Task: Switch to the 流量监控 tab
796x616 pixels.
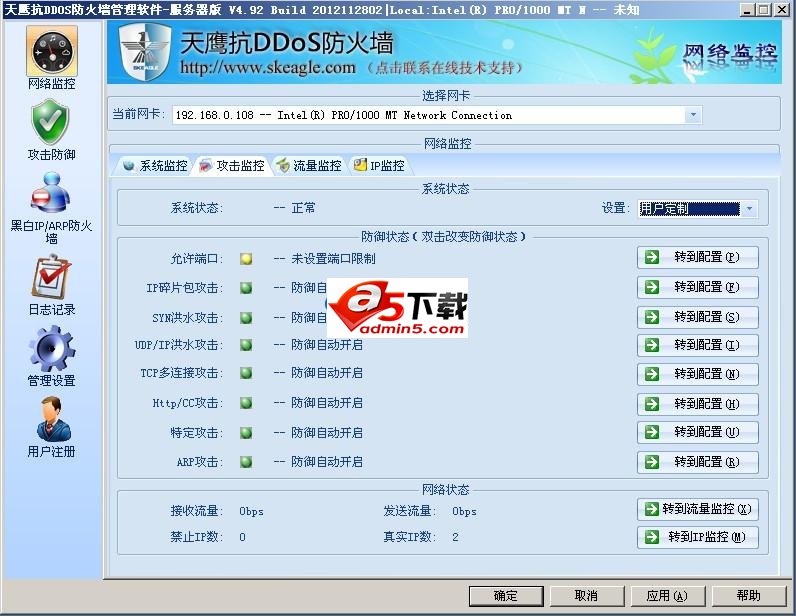Action: [309, 166]
